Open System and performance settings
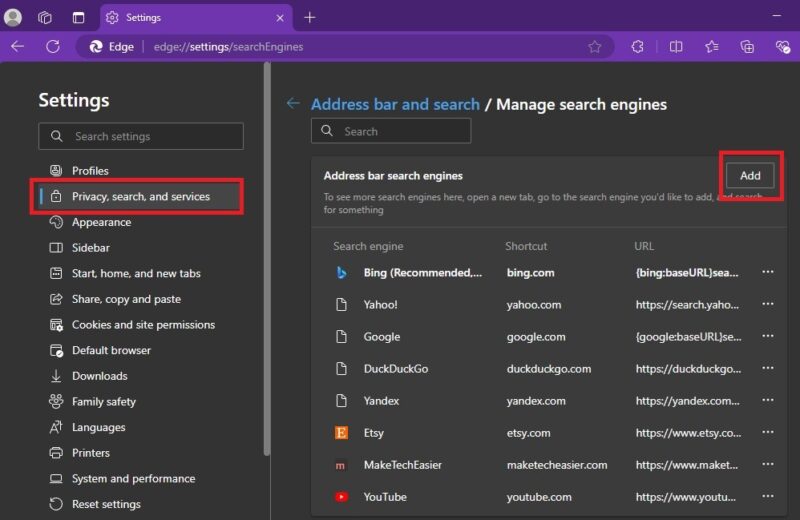 (133, 479)
